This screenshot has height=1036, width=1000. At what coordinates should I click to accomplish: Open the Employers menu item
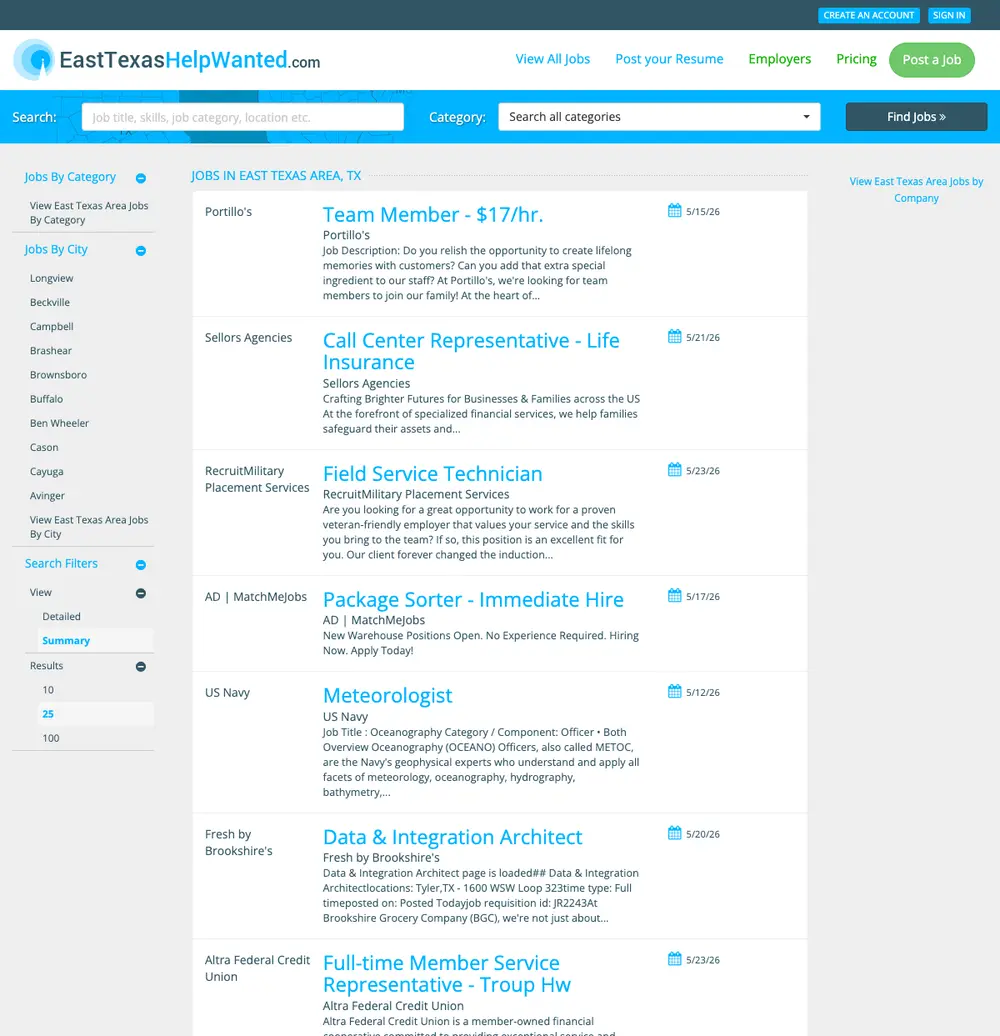tap(779, 59)
